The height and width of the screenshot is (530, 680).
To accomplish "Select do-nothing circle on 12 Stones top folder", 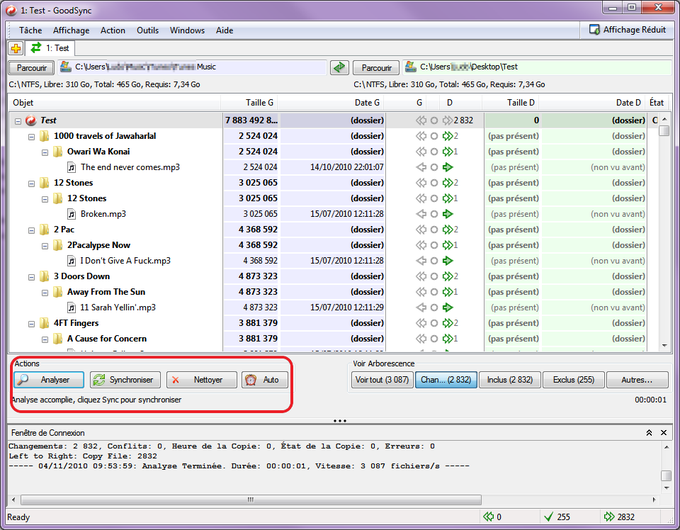I will point(434,183).
